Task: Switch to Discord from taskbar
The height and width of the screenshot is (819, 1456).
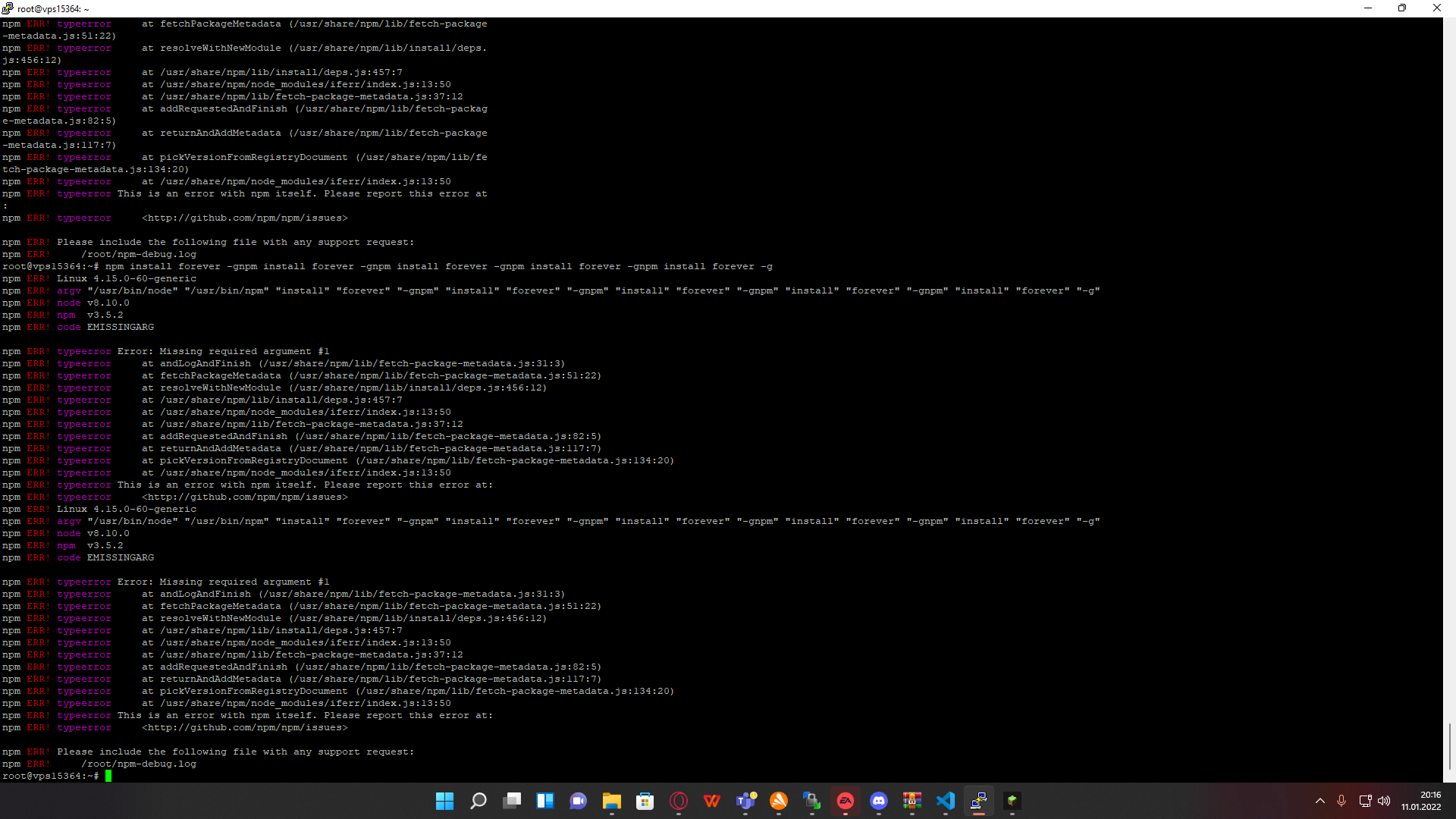Action: coord(879,801)
